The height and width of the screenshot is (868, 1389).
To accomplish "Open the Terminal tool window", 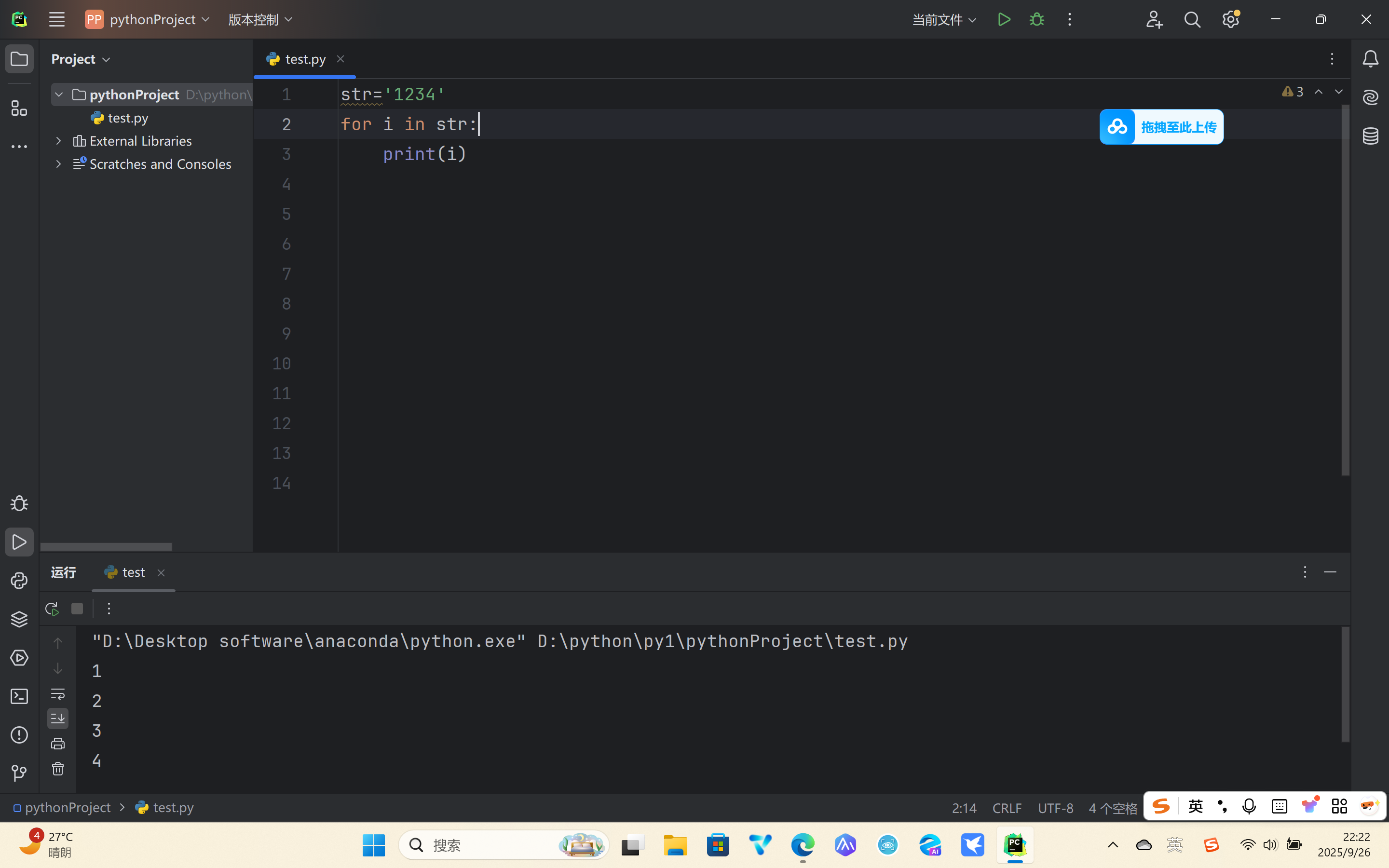I will point(19,696).
